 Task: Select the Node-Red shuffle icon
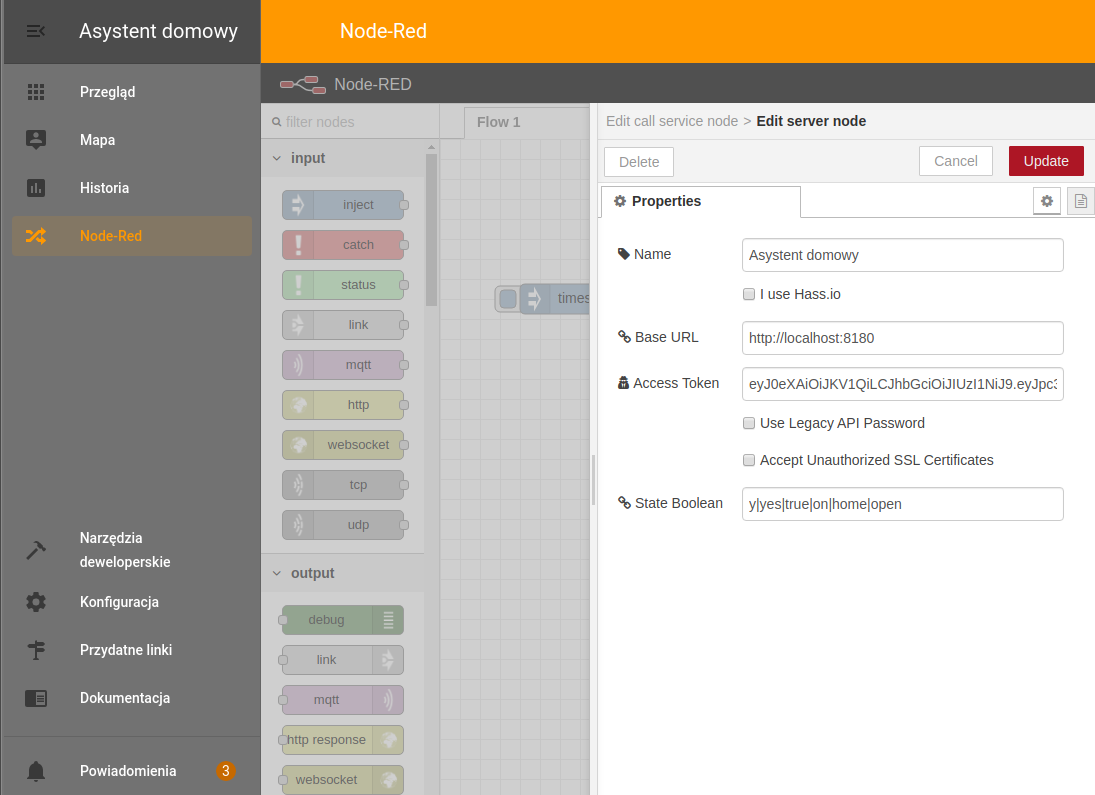click(x=36, y=236)
